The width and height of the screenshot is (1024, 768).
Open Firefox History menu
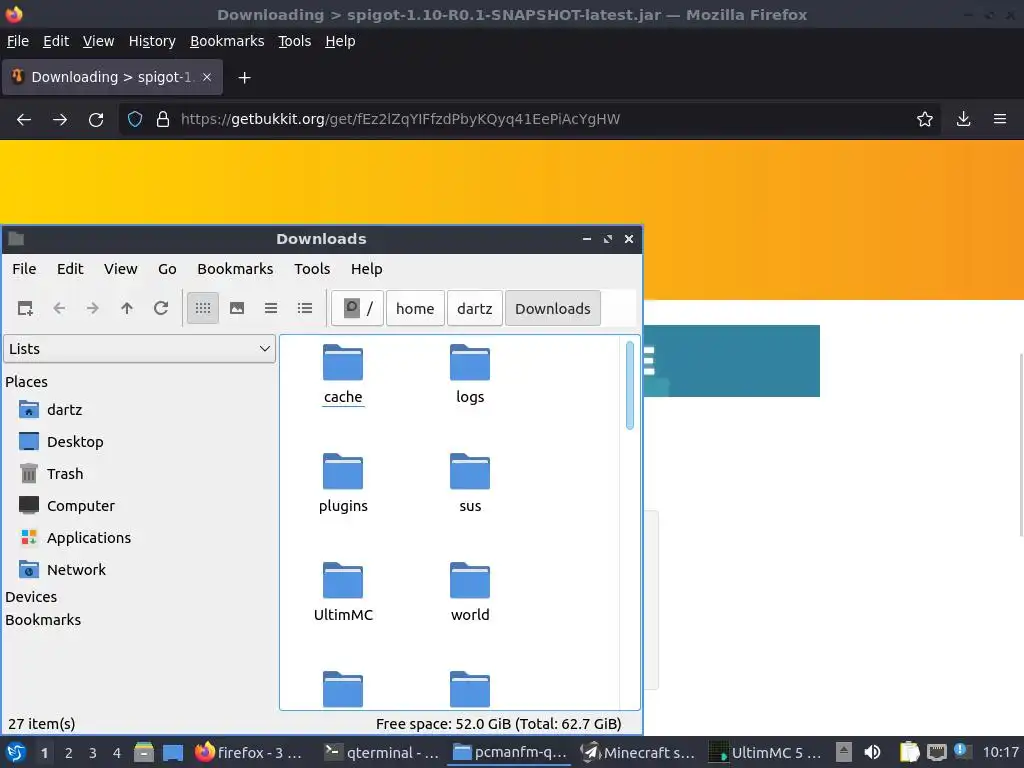[x=152, y=41]
